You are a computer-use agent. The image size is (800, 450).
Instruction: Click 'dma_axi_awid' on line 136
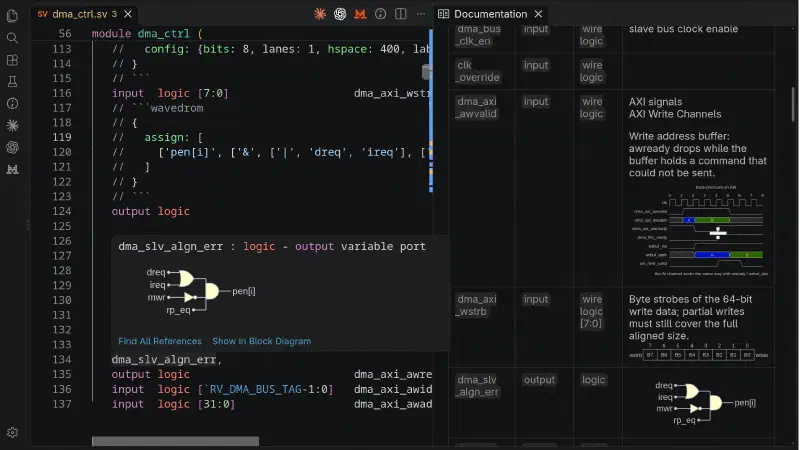[x=393, y=389]
